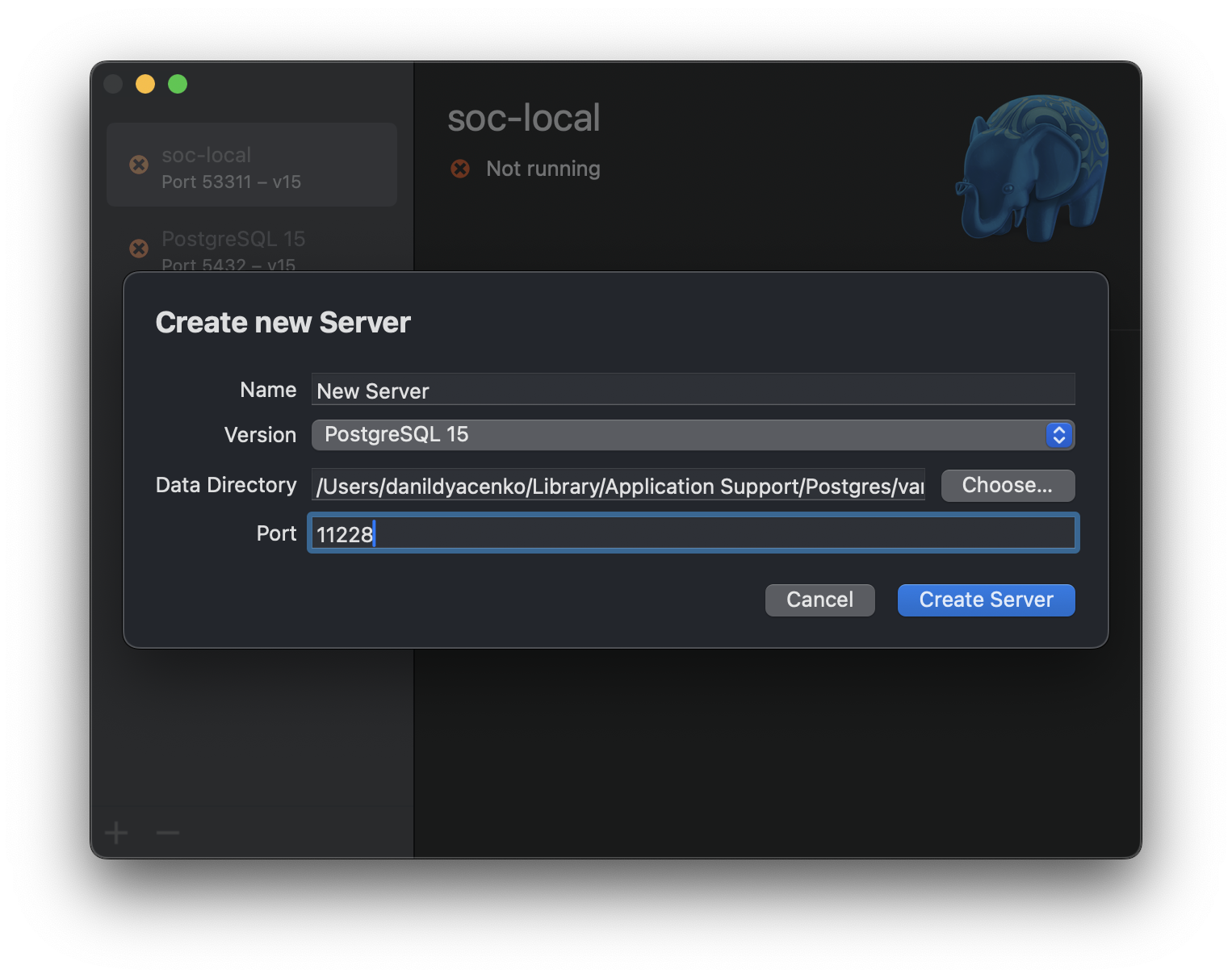Click the Port field showing 11228
This screenshot has height=978, width=1232.
pos(693,533)
